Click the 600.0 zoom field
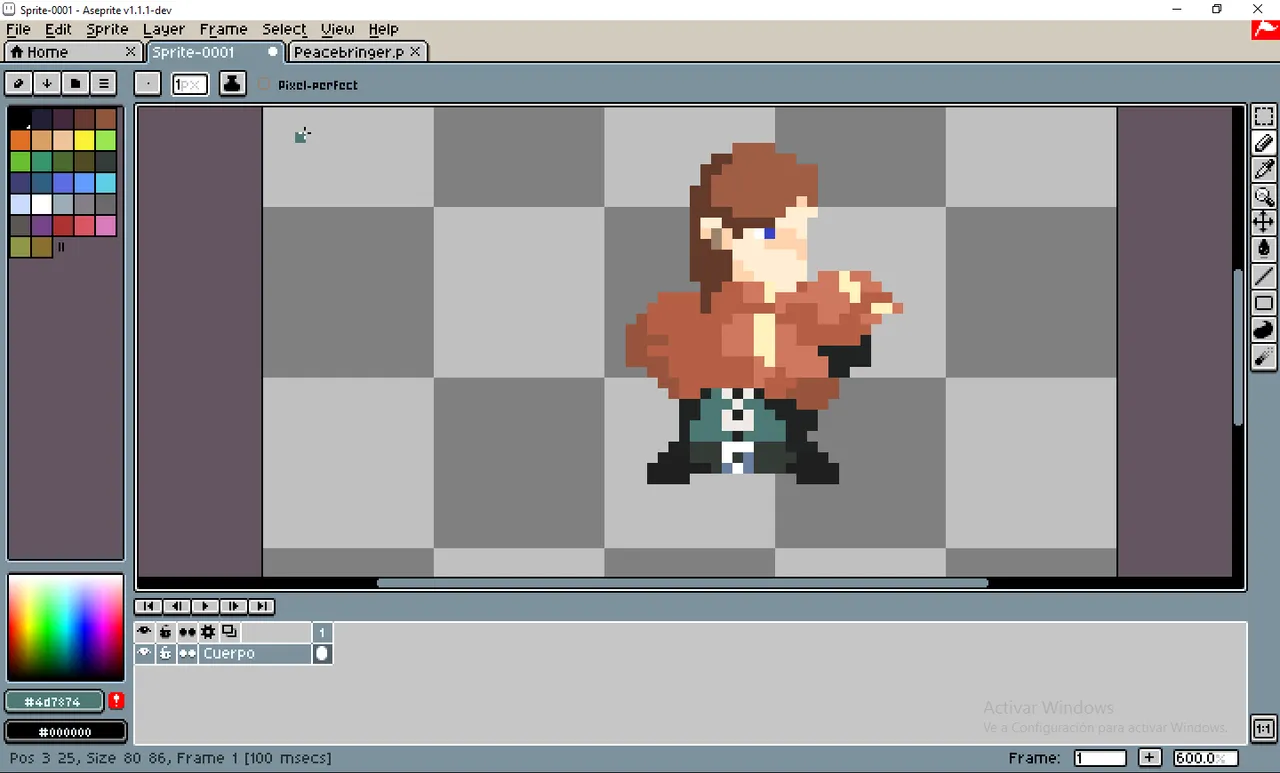The image size is (1280, 773). point(1205,758)
